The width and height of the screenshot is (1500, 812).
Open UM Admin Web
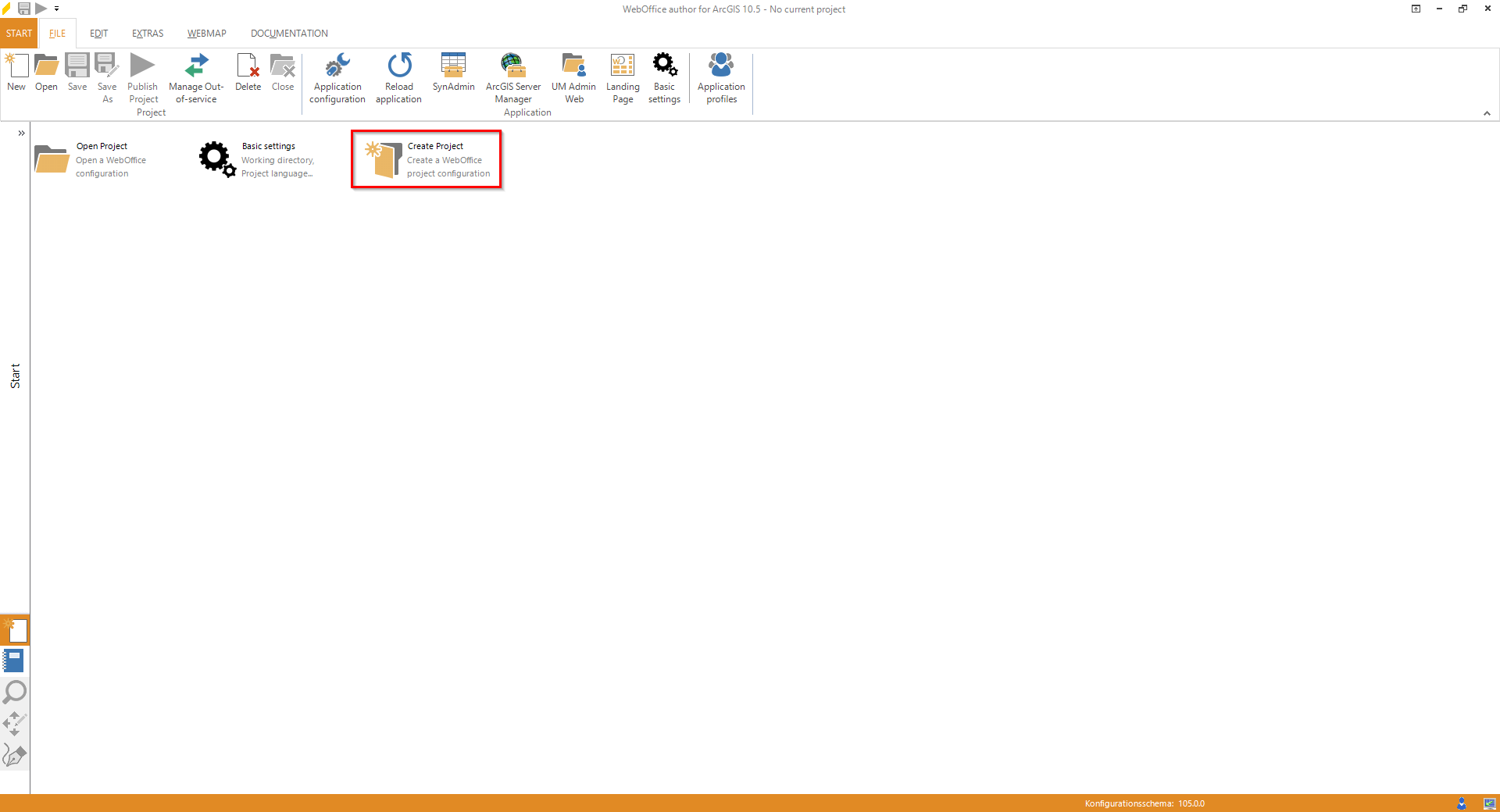[574, 78]
